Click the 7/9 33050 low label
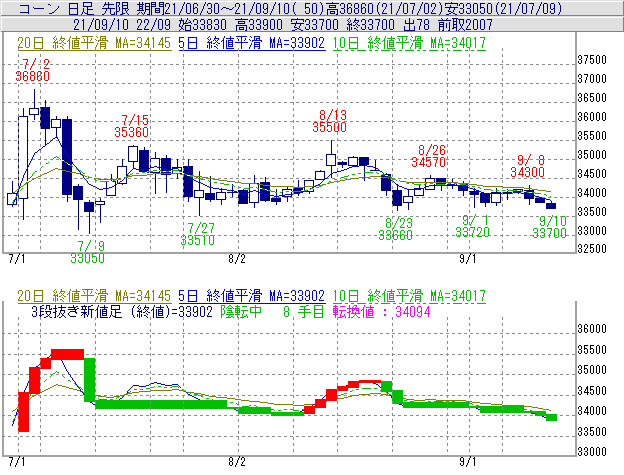The image size is (624, 475). pyautogui.click(x=88, y=252)
